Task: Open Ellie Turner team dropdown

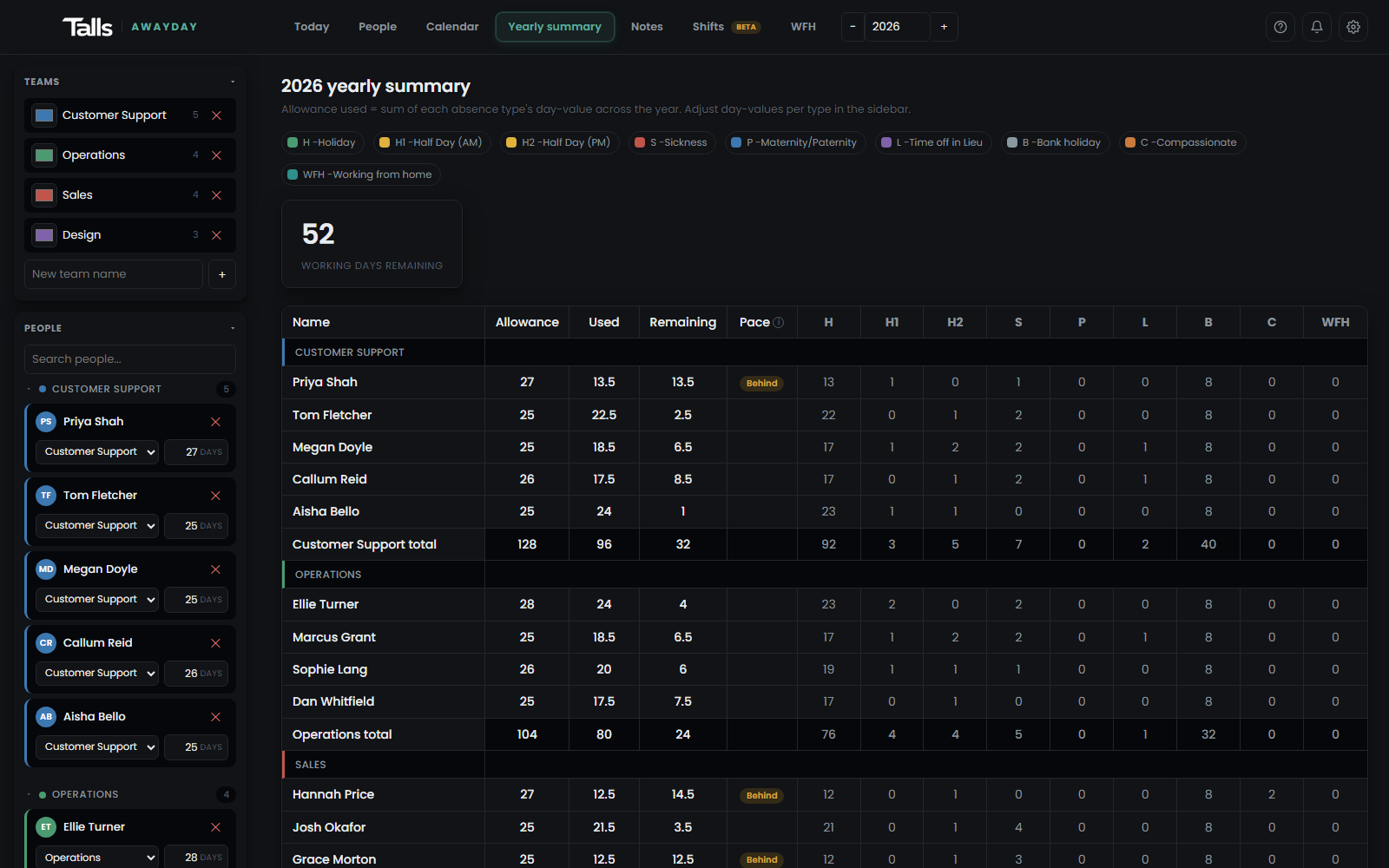Action: coord(97,858)
